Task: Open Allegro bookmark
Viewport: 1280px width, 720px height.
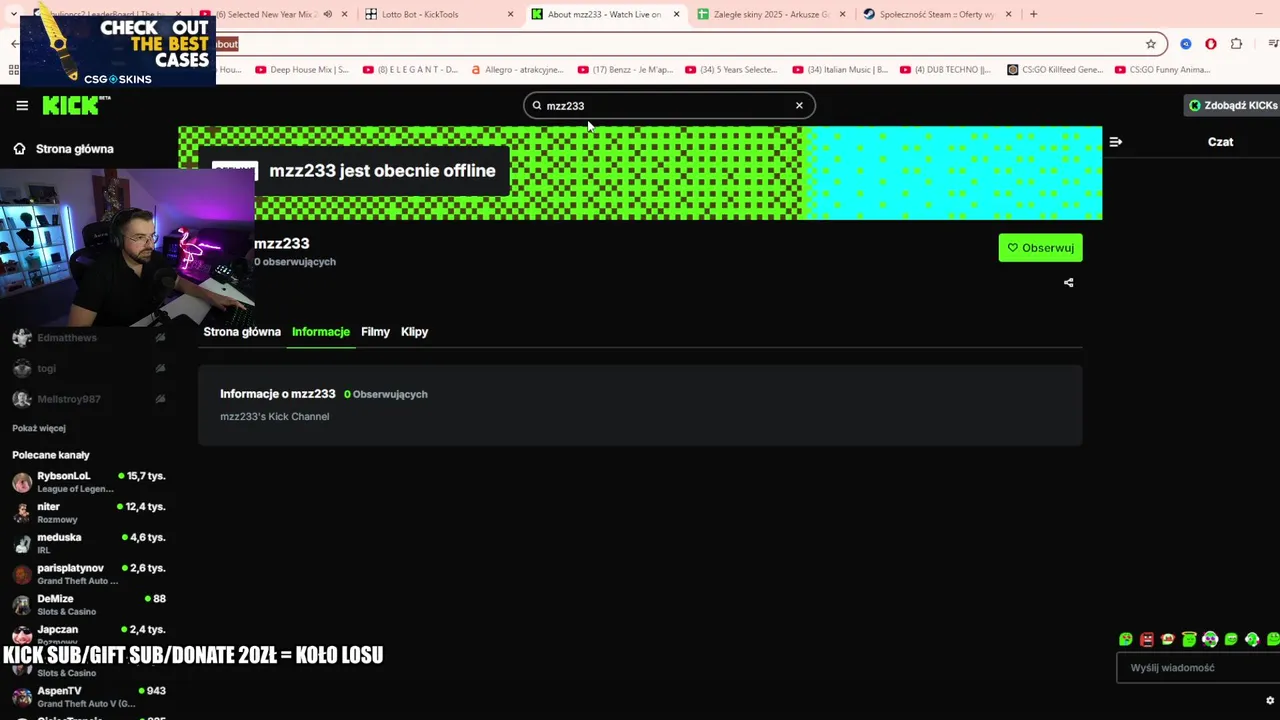Action: coord(516,70)
